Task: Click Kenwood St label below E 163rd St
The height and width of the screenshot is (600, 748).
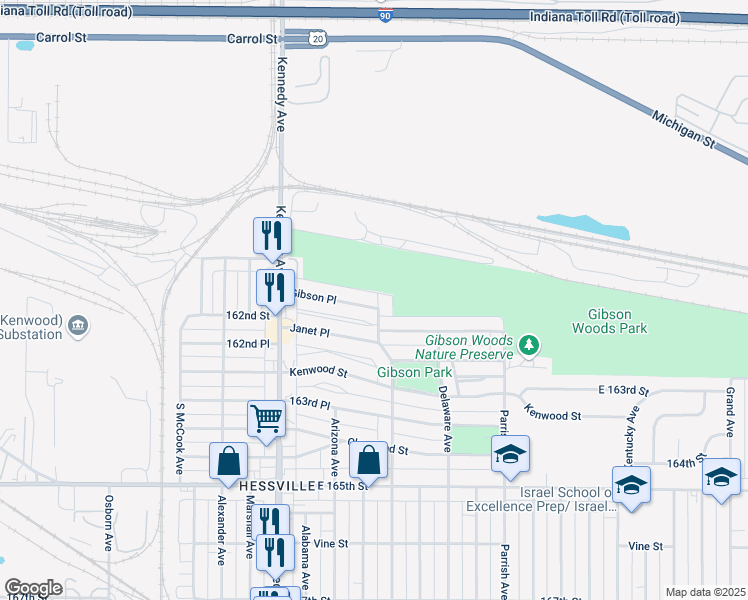Action: [552, 413]
